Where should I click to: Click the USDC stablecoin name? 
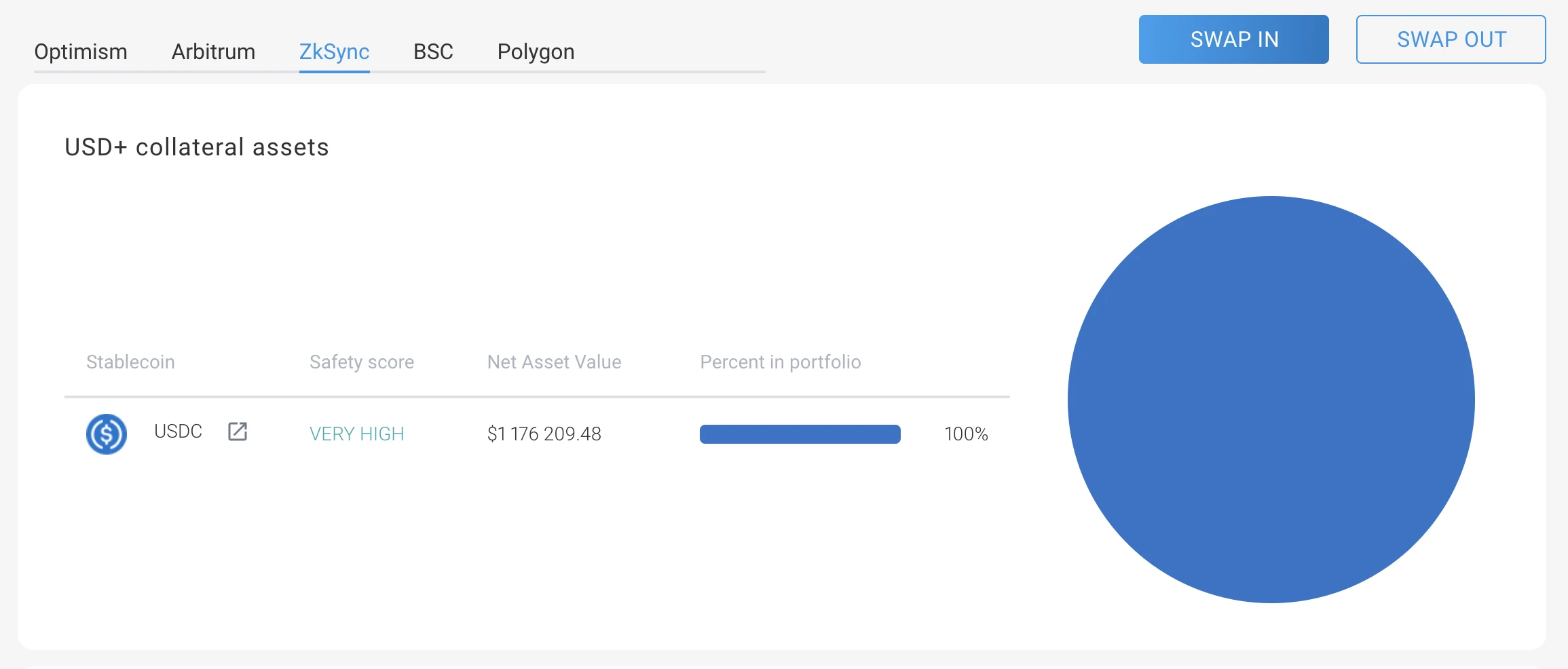[178, 432]
